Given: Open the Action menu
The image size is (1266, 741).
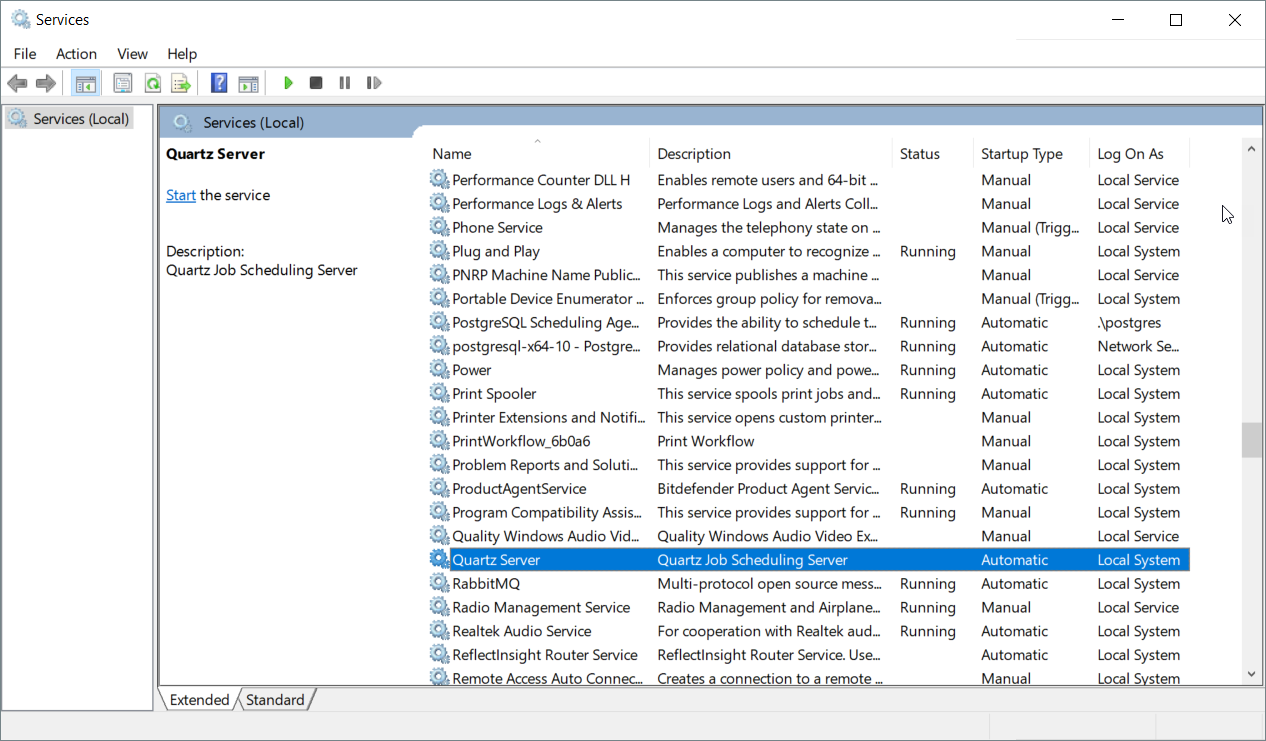Looking at the screenshot, I should click(x=76, y=54).
